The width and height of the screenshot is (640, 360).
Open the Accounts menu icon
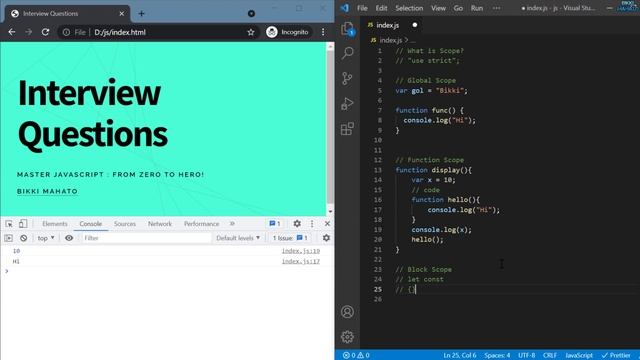(x=347, y=312)
